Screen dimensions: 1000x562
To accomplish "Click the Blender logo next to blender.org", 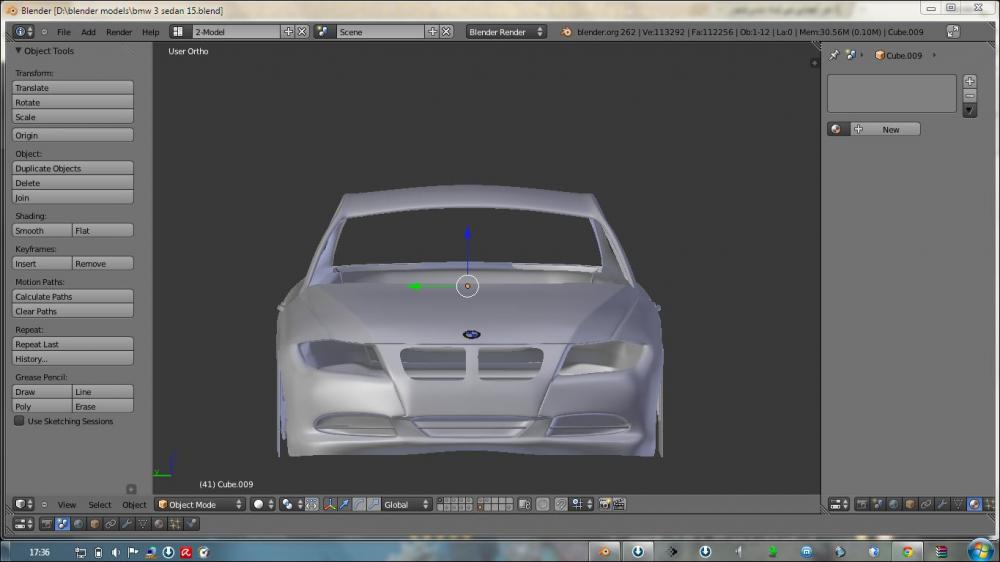I will tap(567, 32).
